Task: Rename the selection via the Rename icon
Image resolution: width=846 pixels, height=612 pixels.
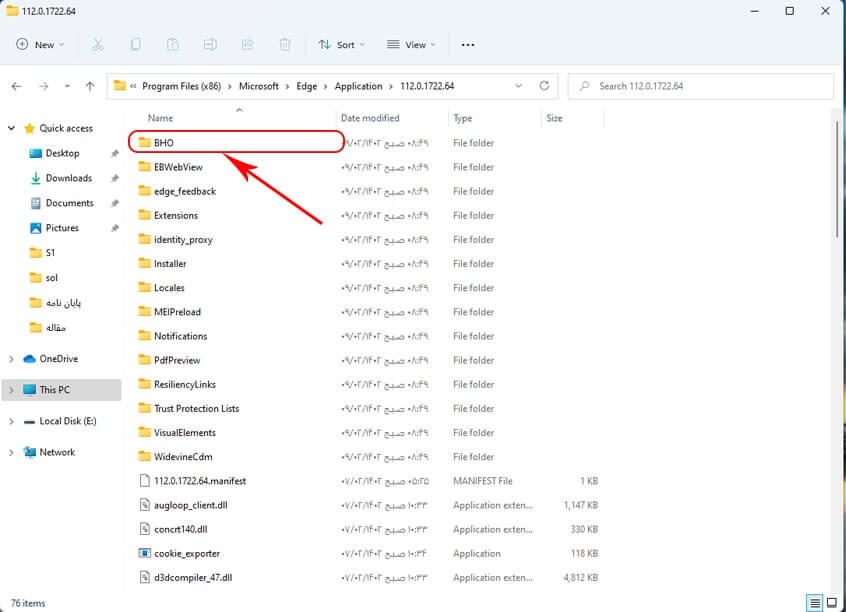Action: tap(210, 44)
